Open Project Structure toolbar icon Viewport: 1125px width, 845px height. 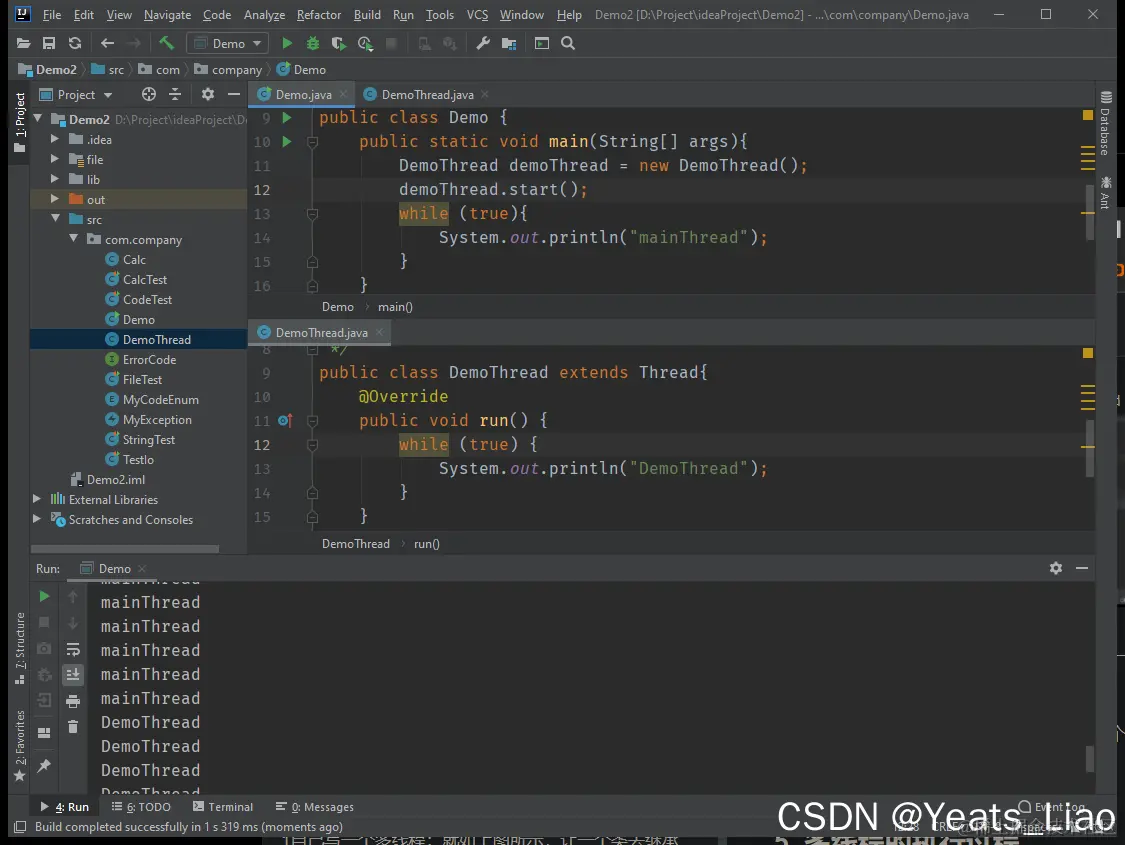click(509, 44)
